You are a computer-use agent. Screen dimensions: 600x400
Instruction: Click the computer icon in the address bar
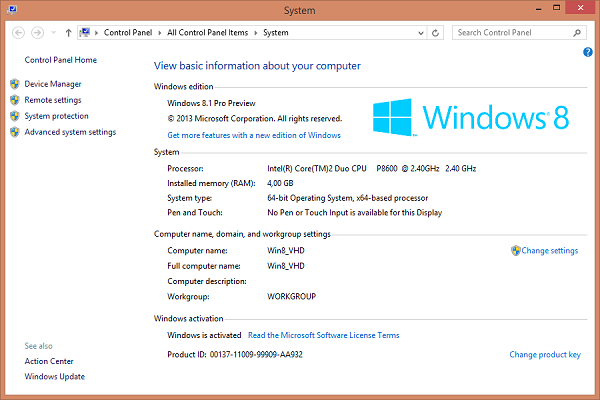coord(85,33)
